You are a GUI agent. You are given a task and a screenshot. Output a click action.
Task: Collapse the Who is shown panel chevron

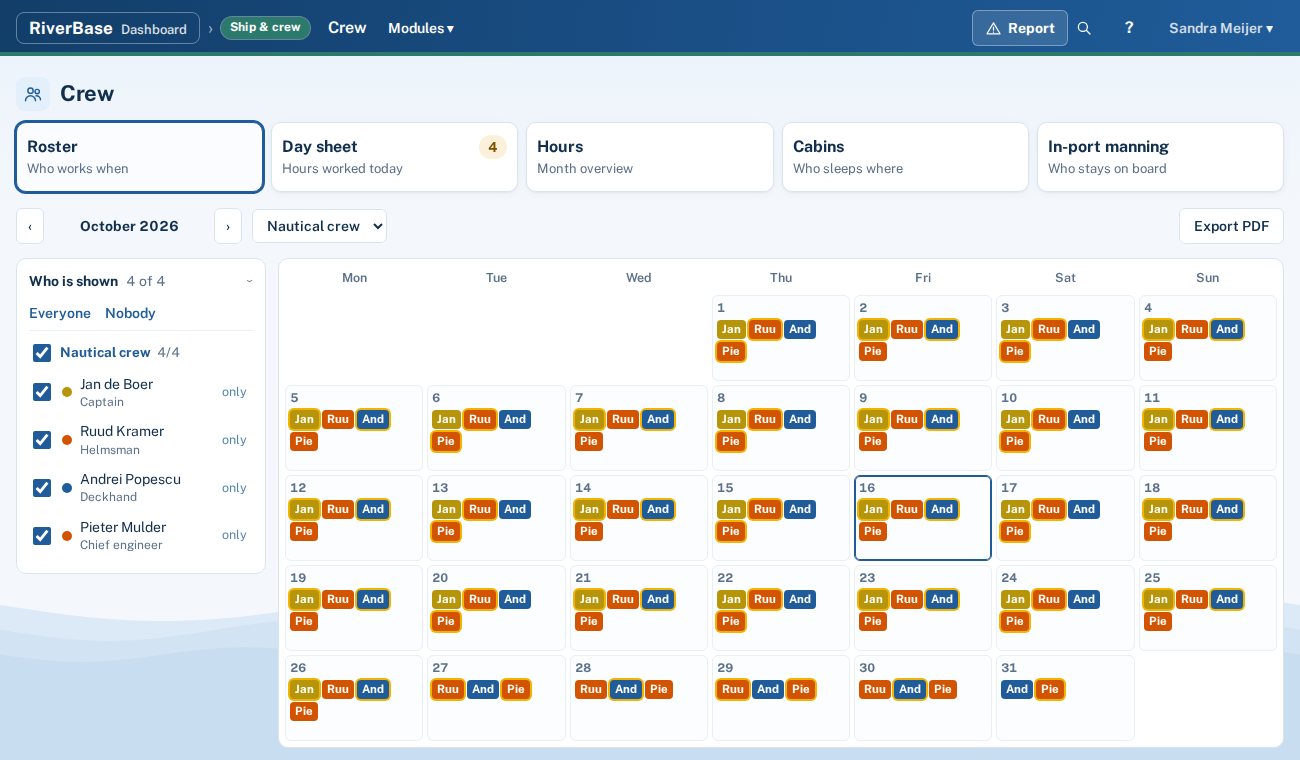249,282
